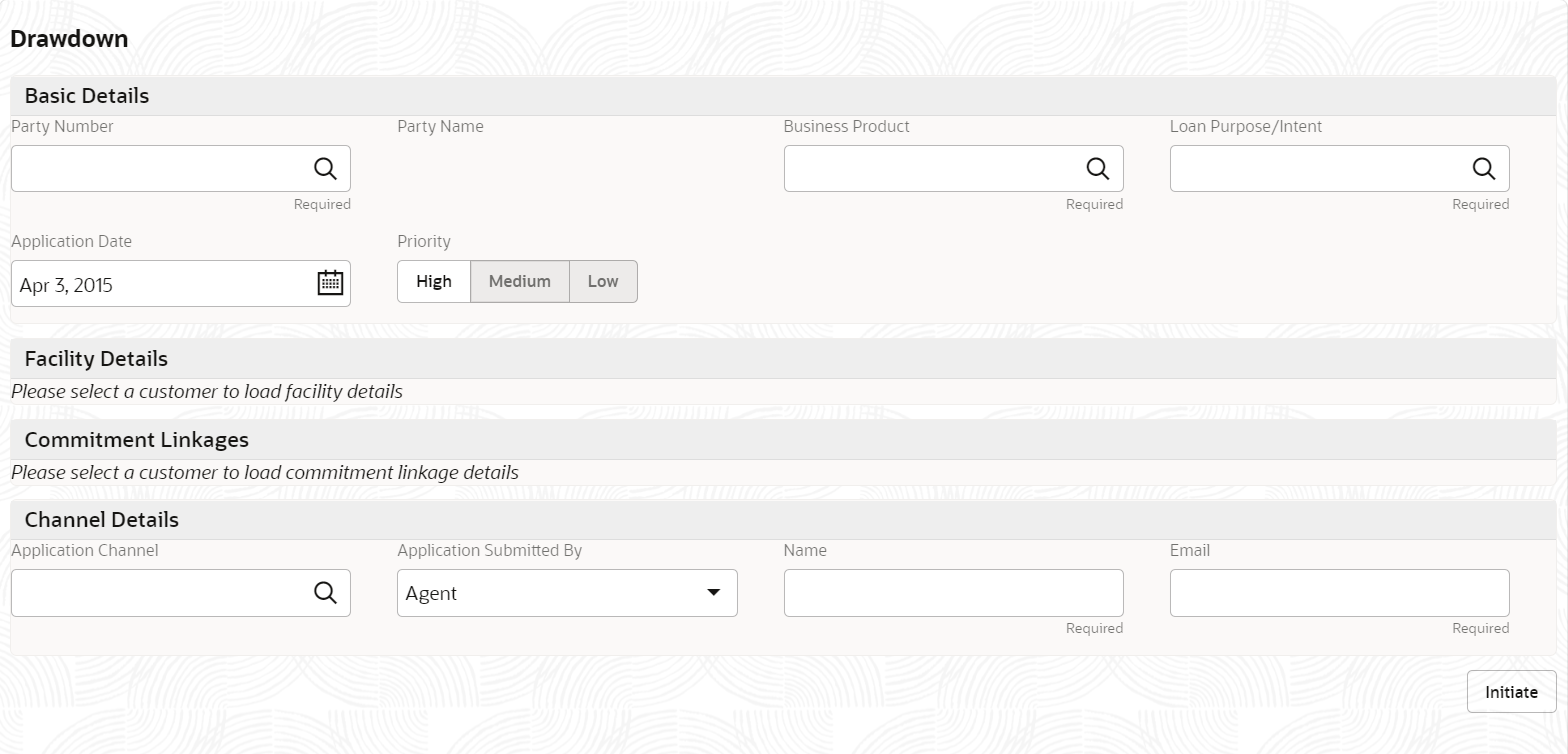Click the Application Channel search icon
Screen dimensions: 1568x754
pos(325,593)
